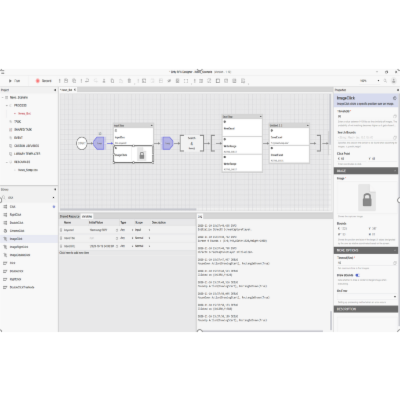Select the DoubleClick activity in the library
Viewport: 400px width, 400px height.
tap(29, 223)
